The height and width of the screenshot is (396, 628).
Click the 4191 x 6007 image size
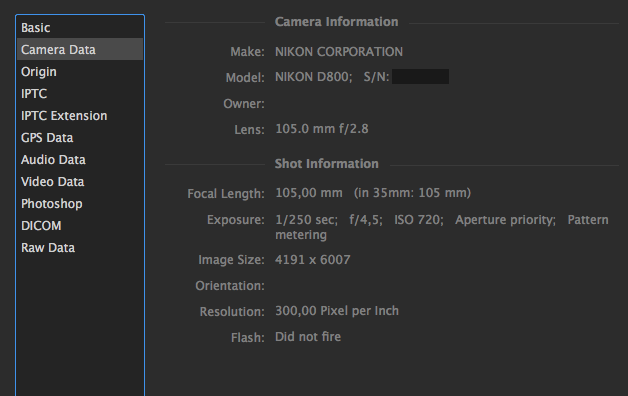(313, 260)
